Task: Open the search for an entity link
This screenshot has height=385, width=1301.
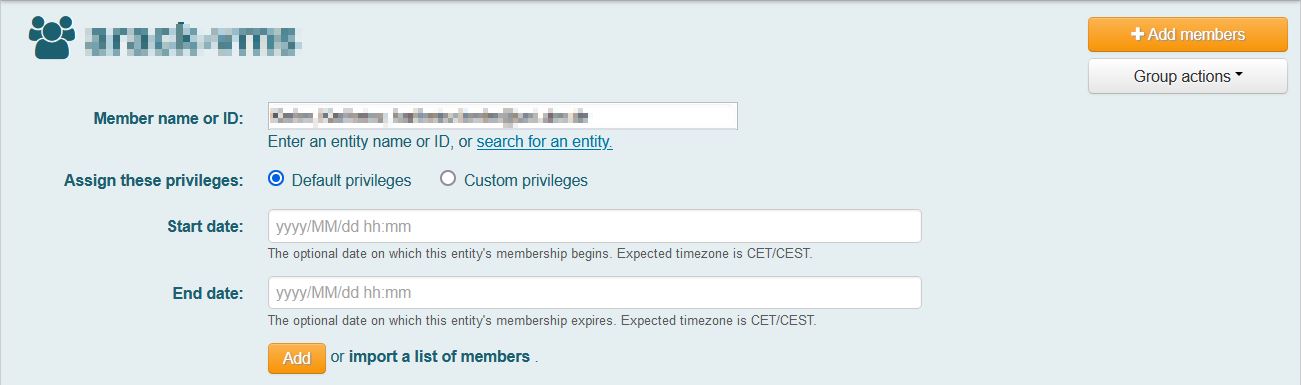Action: tap(544, 142)
